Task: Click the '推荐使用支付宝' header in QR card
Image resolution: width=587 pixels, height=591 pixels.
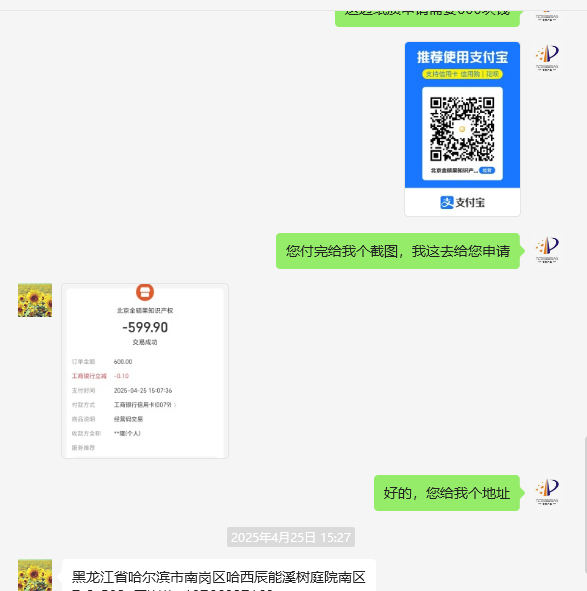Action: pyautogui.click(x=462, y=57)
